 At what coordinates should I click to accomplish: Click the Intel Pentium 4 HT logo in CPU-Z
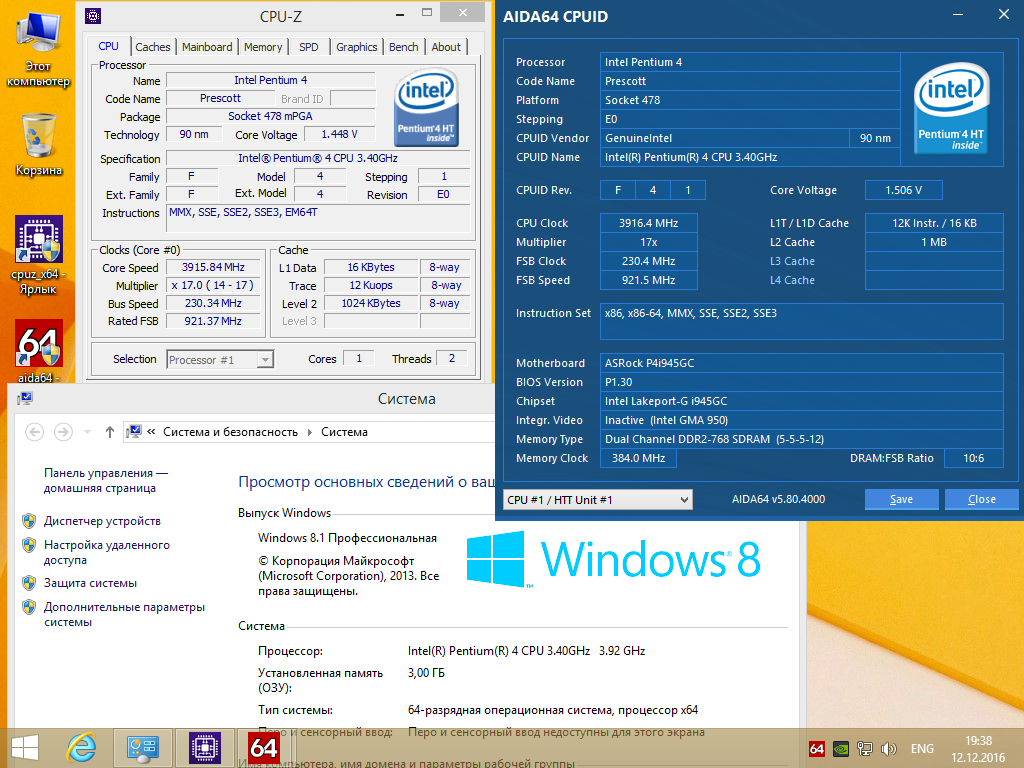(426, 107)
